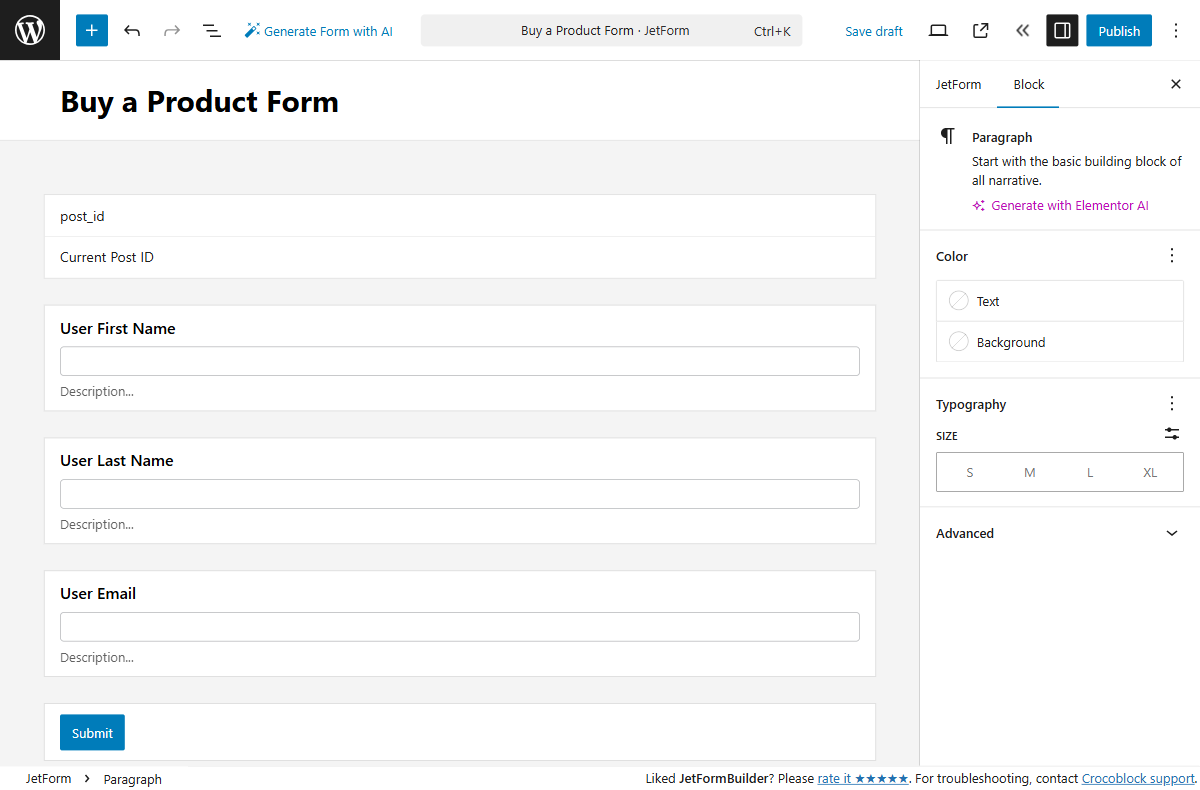Viewport: 1200px width, 790px height.
Task: Click the User First Name input field
Action: [460, 361]
